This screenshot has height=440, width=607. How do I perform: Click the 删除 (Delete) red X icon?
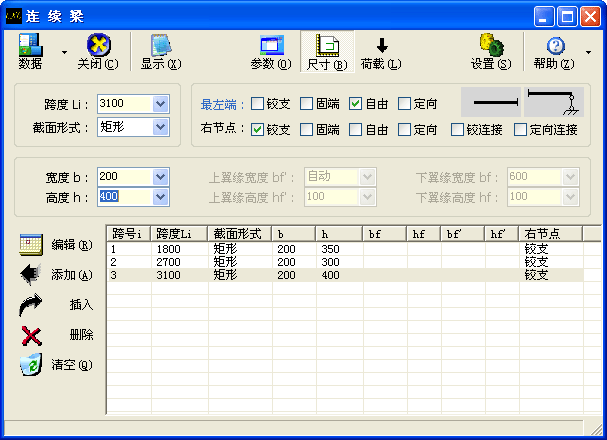(x=31, y=335)
